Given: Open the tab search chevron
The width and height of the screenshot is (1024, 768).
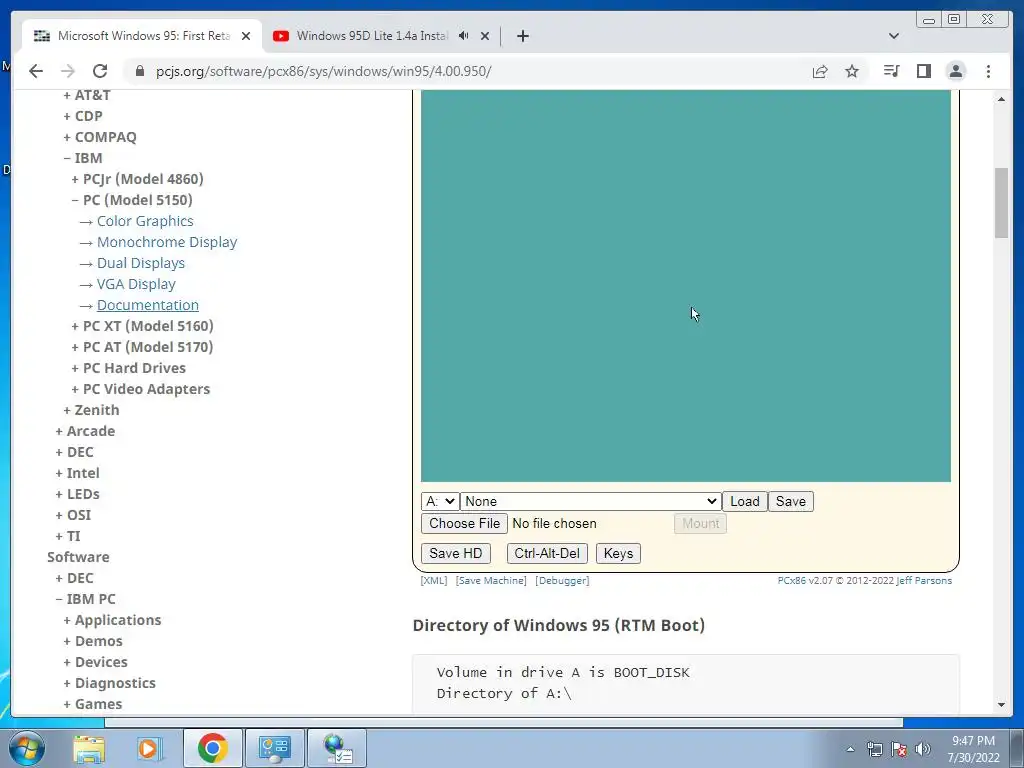Looking at the screenshot, I should point(894,36).
